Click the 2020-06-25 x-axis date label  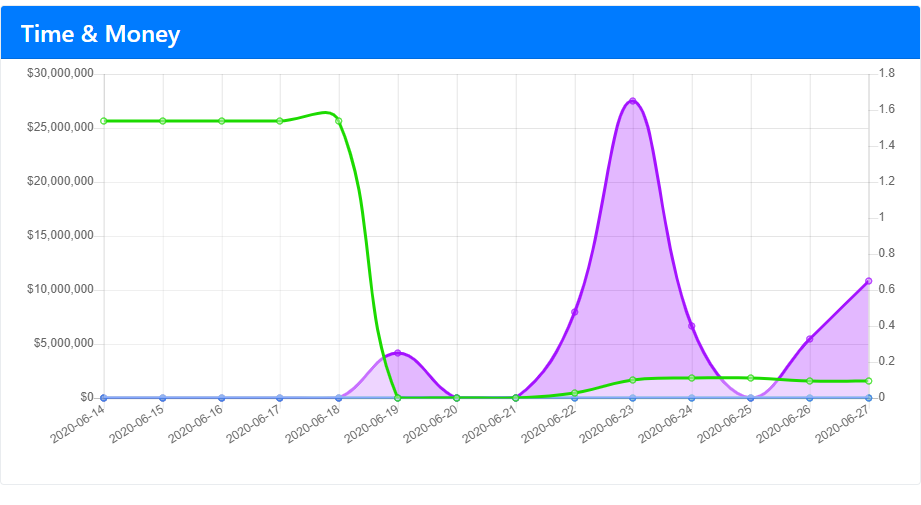pyautogui.click(x=725, y=424)
